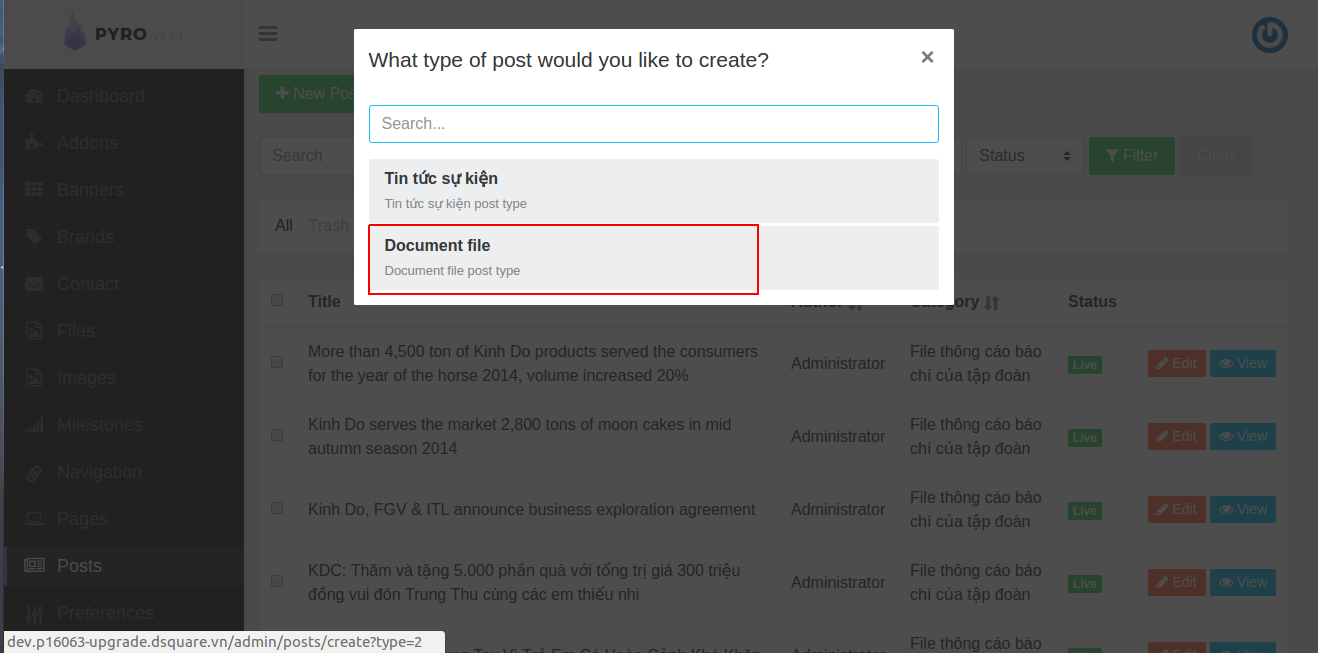Open the Status filter dropdown
The height and width of the screenshot is (653, 1318).
(1024, 156)
